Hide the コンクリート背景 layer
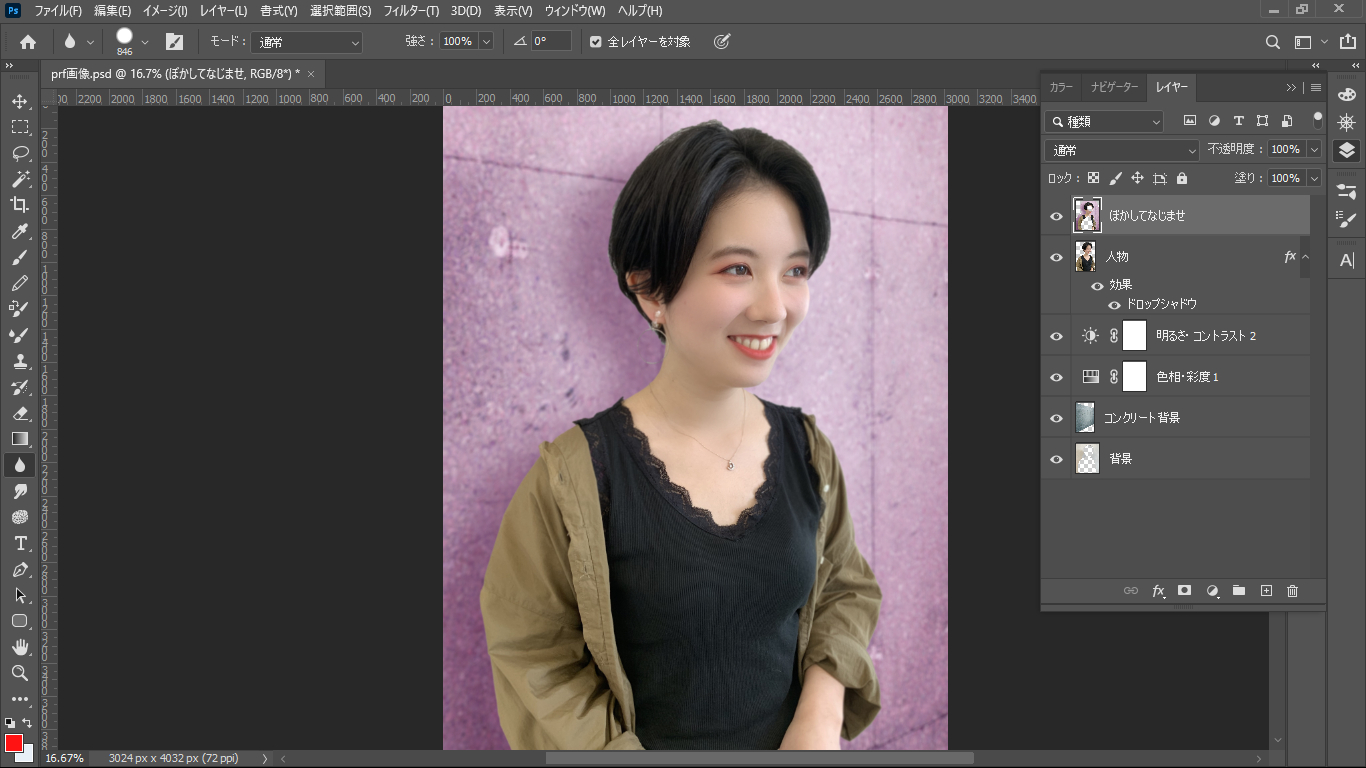This screenshot has width=1366, height=768. (x=1056, y=418)
